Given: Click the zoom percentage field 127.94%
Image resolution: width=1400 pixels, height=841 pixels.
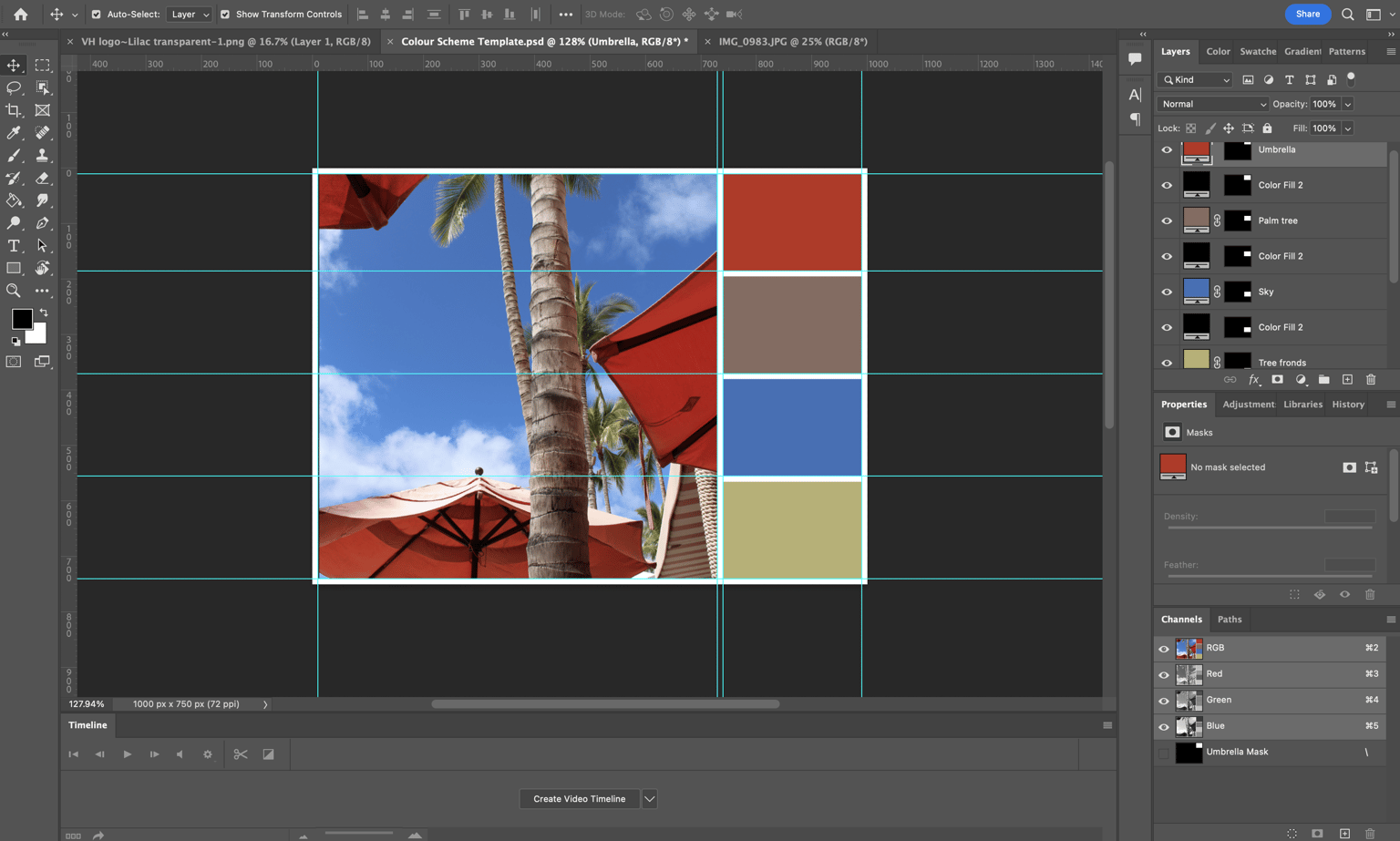Looking at the screenshot, I should click(87, 704).
